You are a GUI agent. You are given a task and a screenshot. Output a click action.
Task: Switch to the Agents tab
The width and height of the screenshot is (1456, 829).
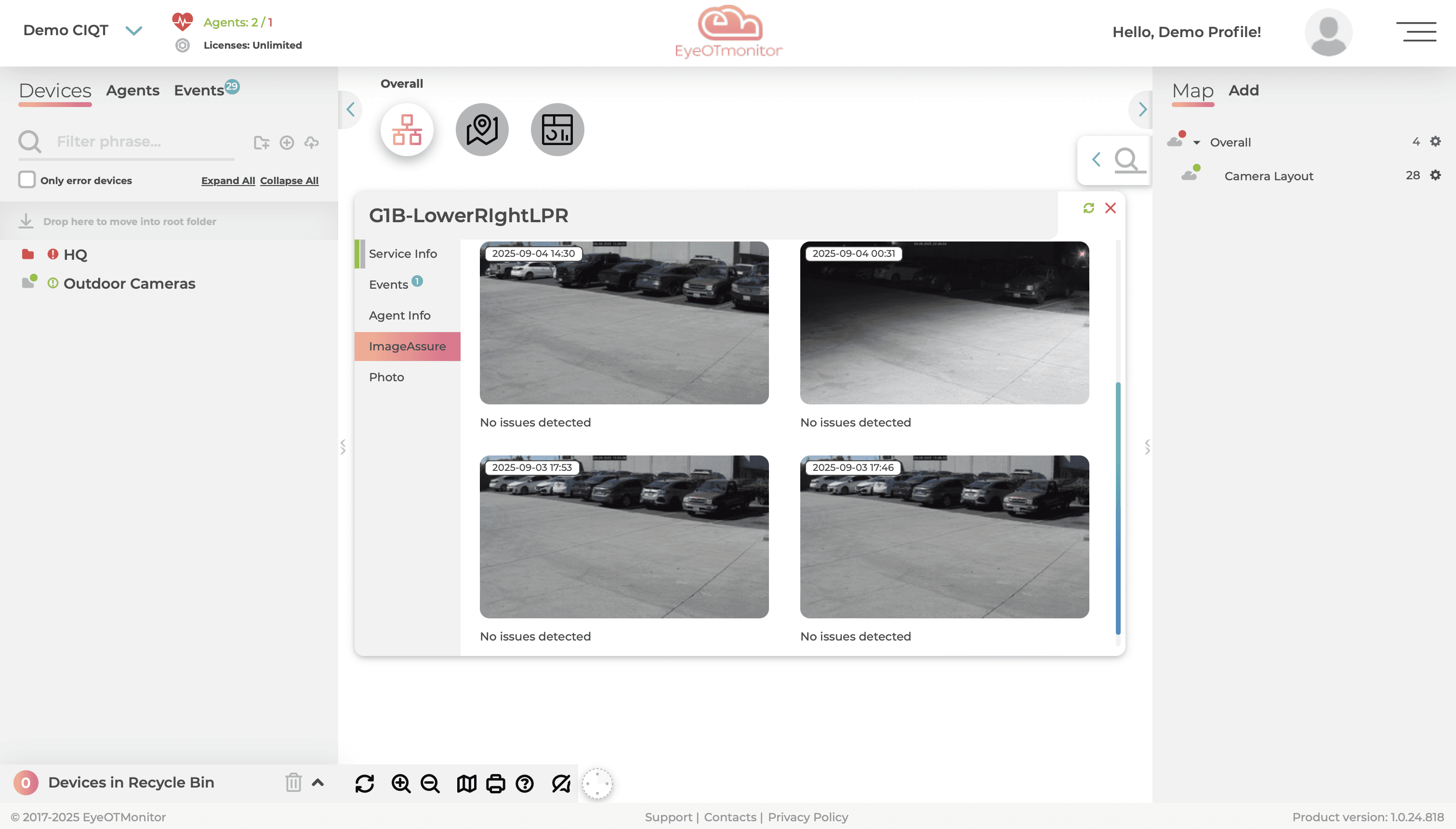pyautogui.click(x=132, y=91)
